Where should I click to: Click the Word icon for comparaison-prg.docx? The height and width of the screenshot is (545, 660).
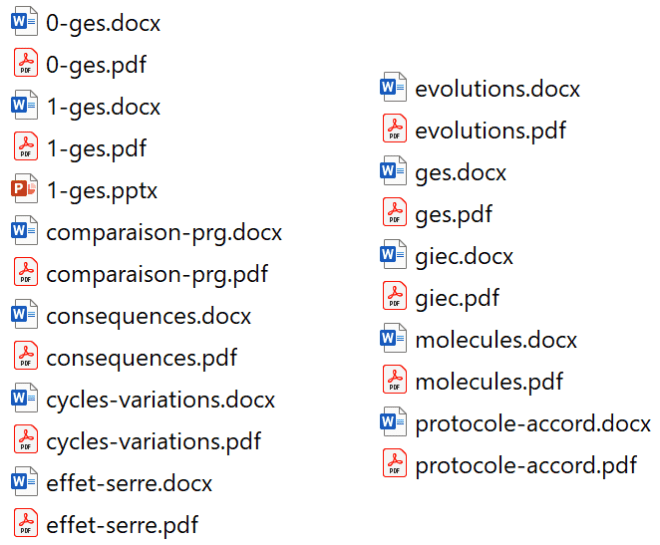tap(24, 232)
